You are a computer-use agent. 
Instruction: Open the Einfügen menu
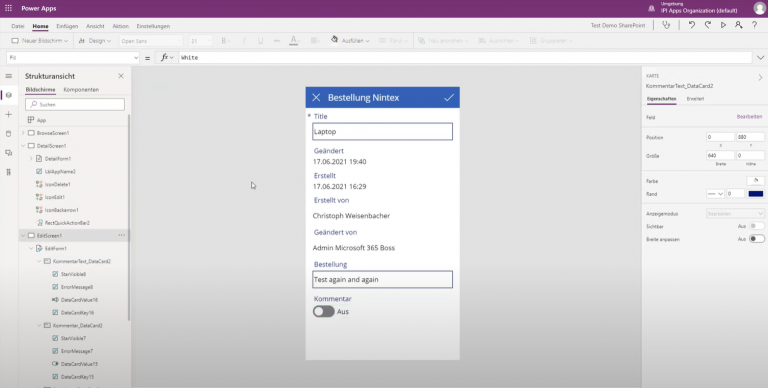(67, 26)
